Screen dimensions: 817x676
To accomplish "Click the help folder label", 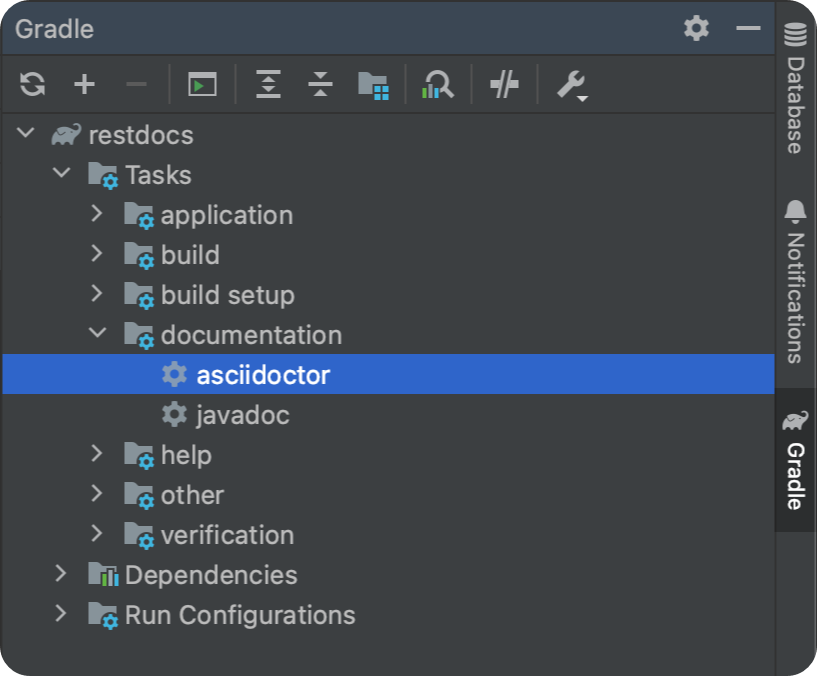I will [x=187, y=455].
